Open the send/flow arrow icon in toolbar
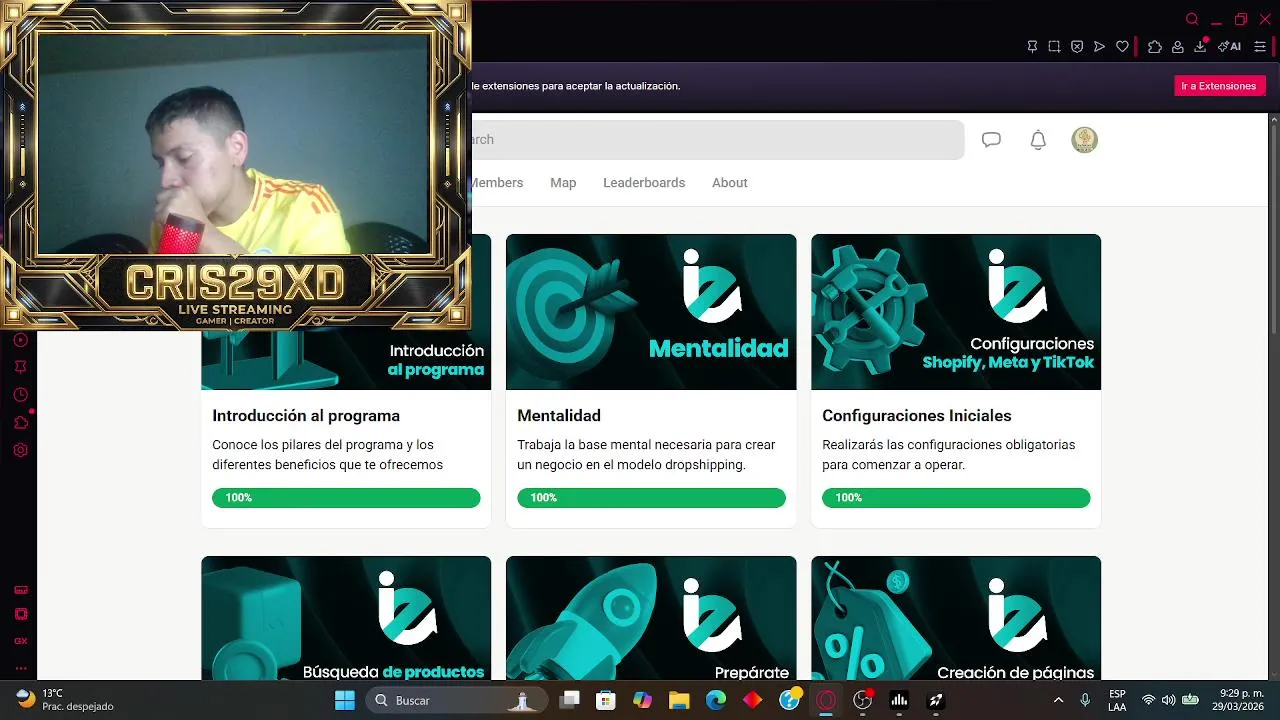This screenshot has width=1280, height=720. coord(1099,46)
